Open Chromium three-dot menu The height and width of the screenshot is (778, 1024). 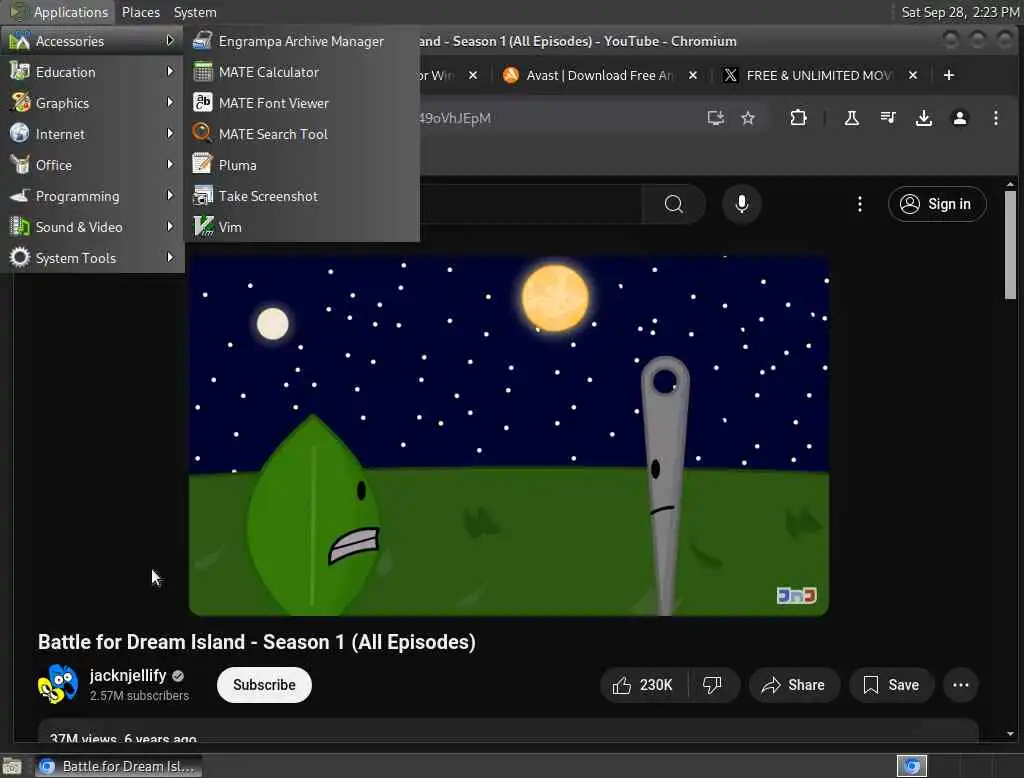(x=995, y=118)
